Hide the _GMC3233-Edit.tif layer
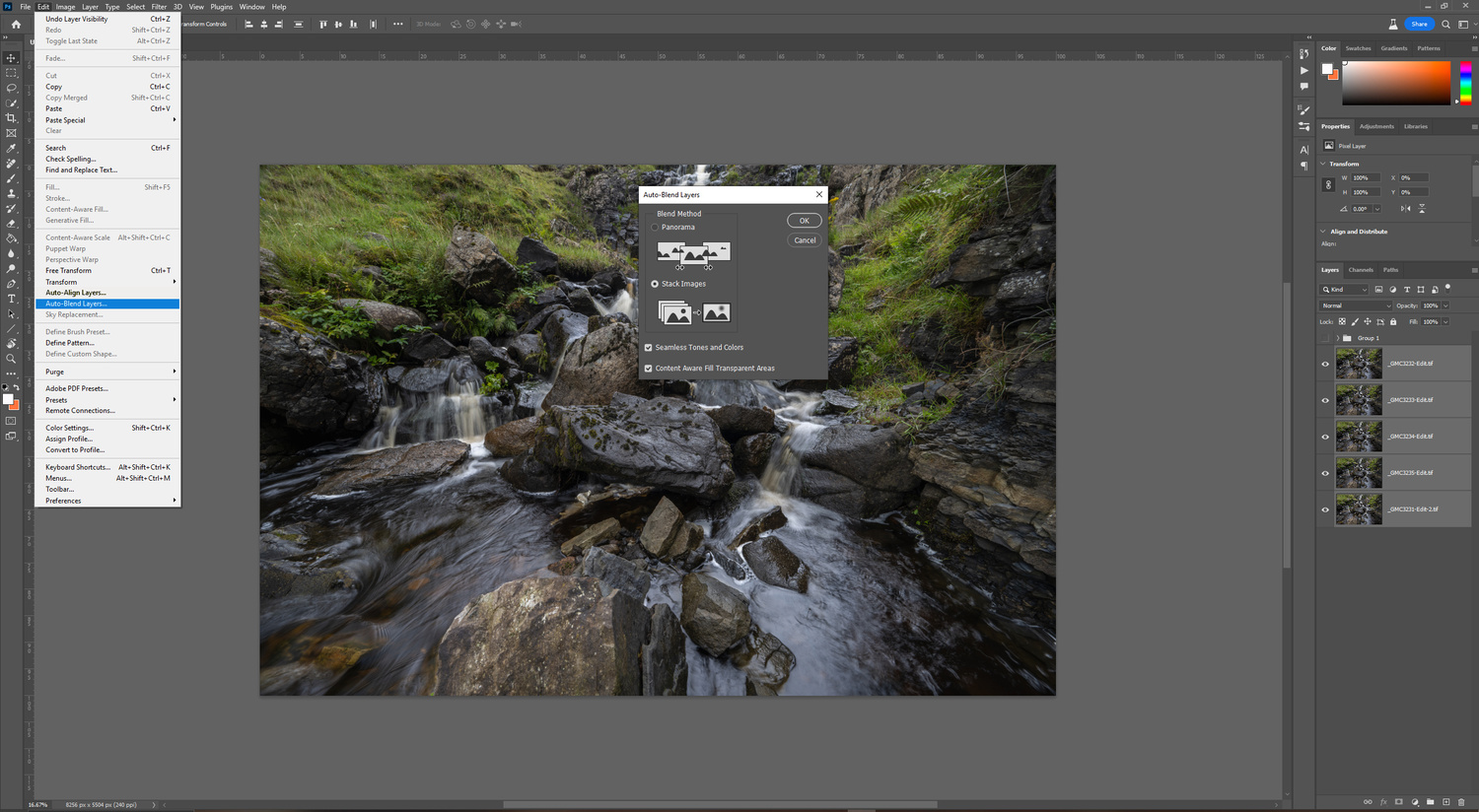The image size is (1479, 812). 1325,400
